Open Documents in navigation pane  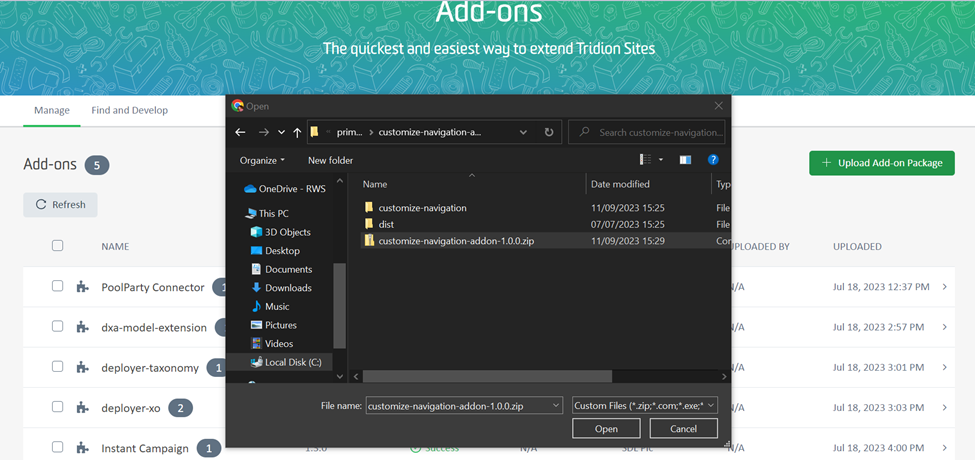(x=280, y=269)
